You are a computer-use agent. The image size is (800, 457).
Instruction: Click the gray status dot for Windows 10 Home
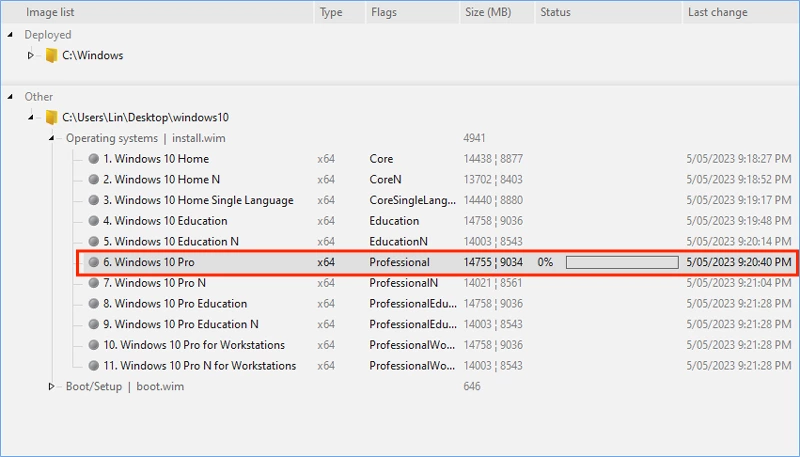(93, 159)
